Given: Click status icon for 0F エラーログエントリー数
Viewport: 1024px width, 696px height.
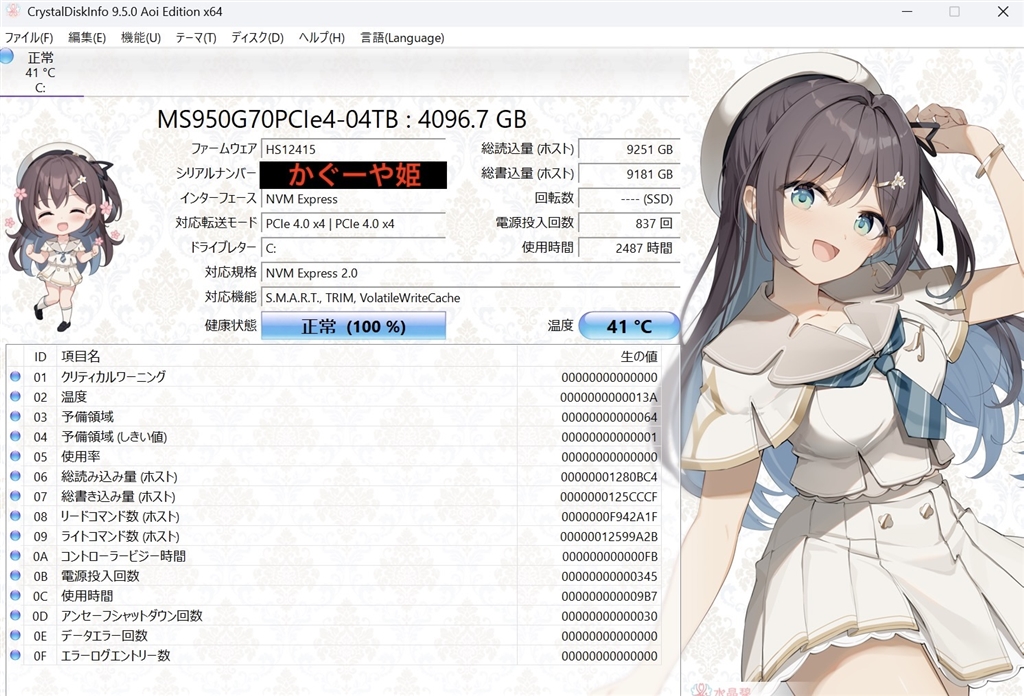Looking at the screenshot, I should coord(16,655).
